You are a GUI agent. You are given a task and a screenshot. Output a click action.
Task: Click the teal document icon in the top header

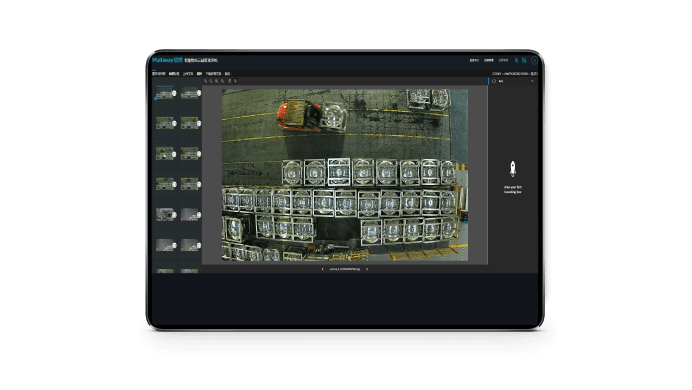click(x=516, y=60)
